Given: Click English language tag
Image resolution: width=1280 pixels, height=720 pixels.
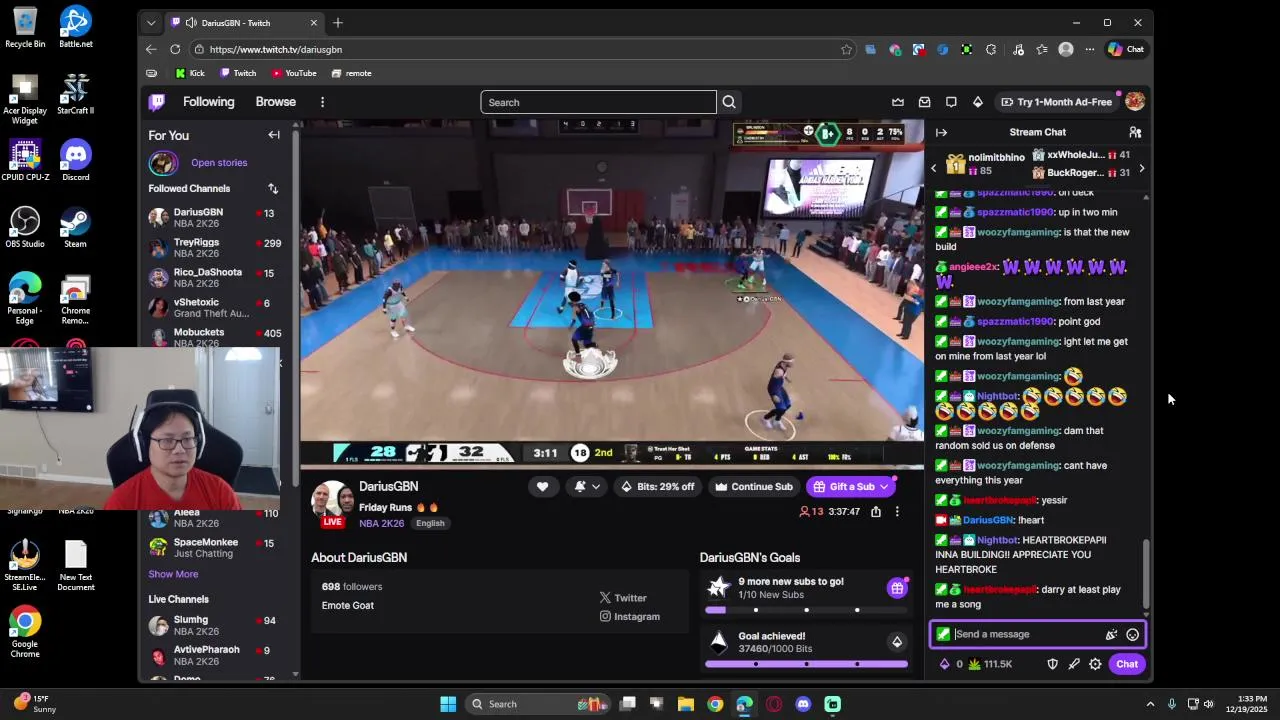Looking at the screenshot, I should (x=430, y=523).
